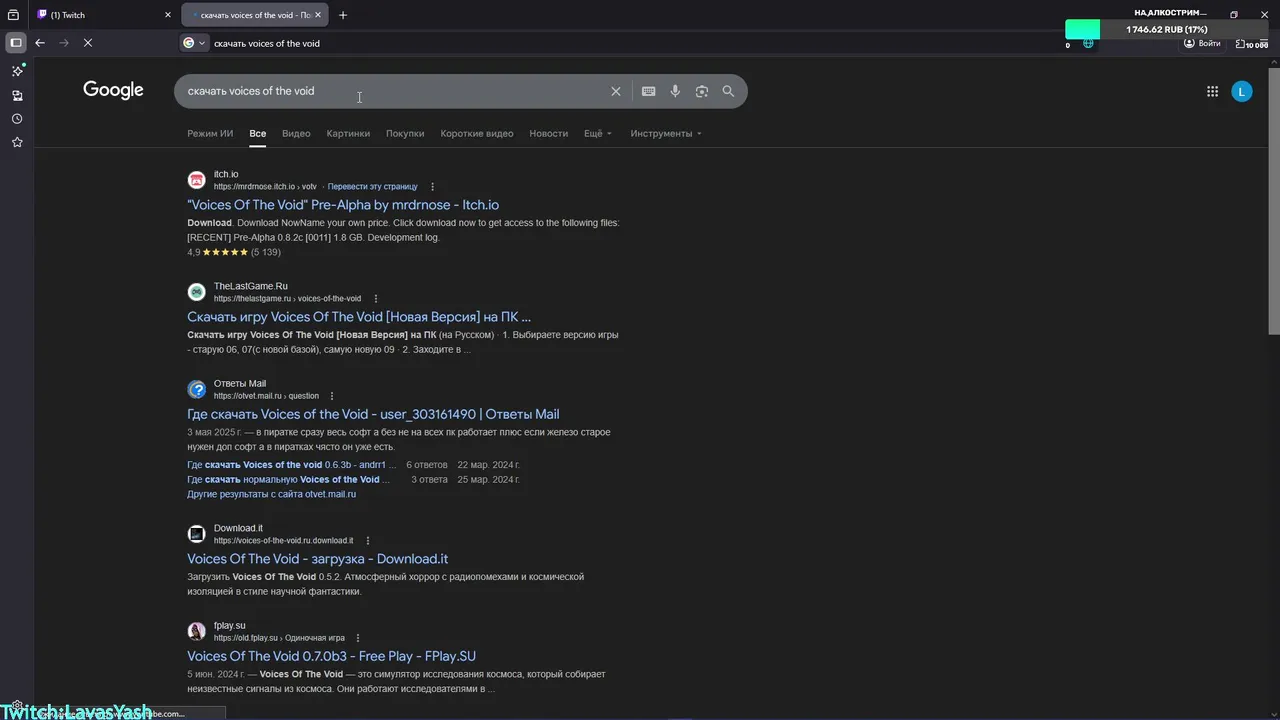Select the Режим ИИ tab
The image size is (1280, 720).
[x=210, y=133]
